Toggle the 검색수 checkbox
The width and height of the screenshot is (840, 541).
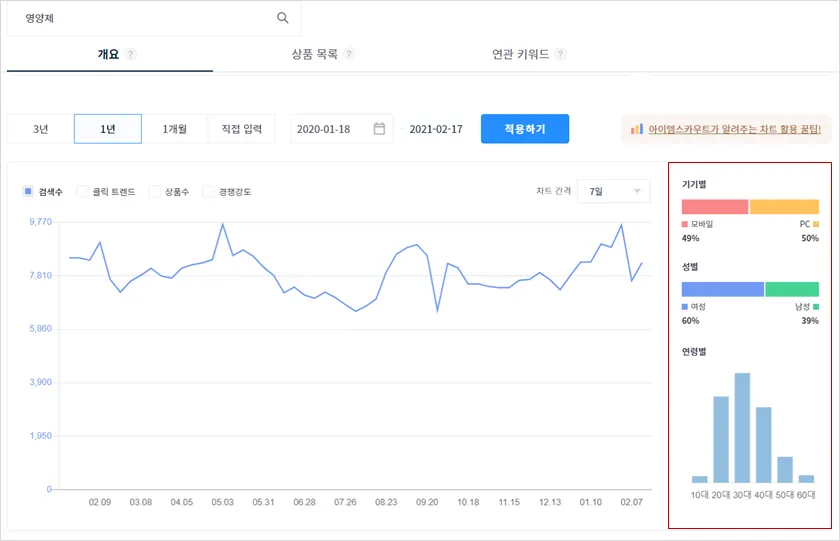pyautogui.click(x=28, y=191)
